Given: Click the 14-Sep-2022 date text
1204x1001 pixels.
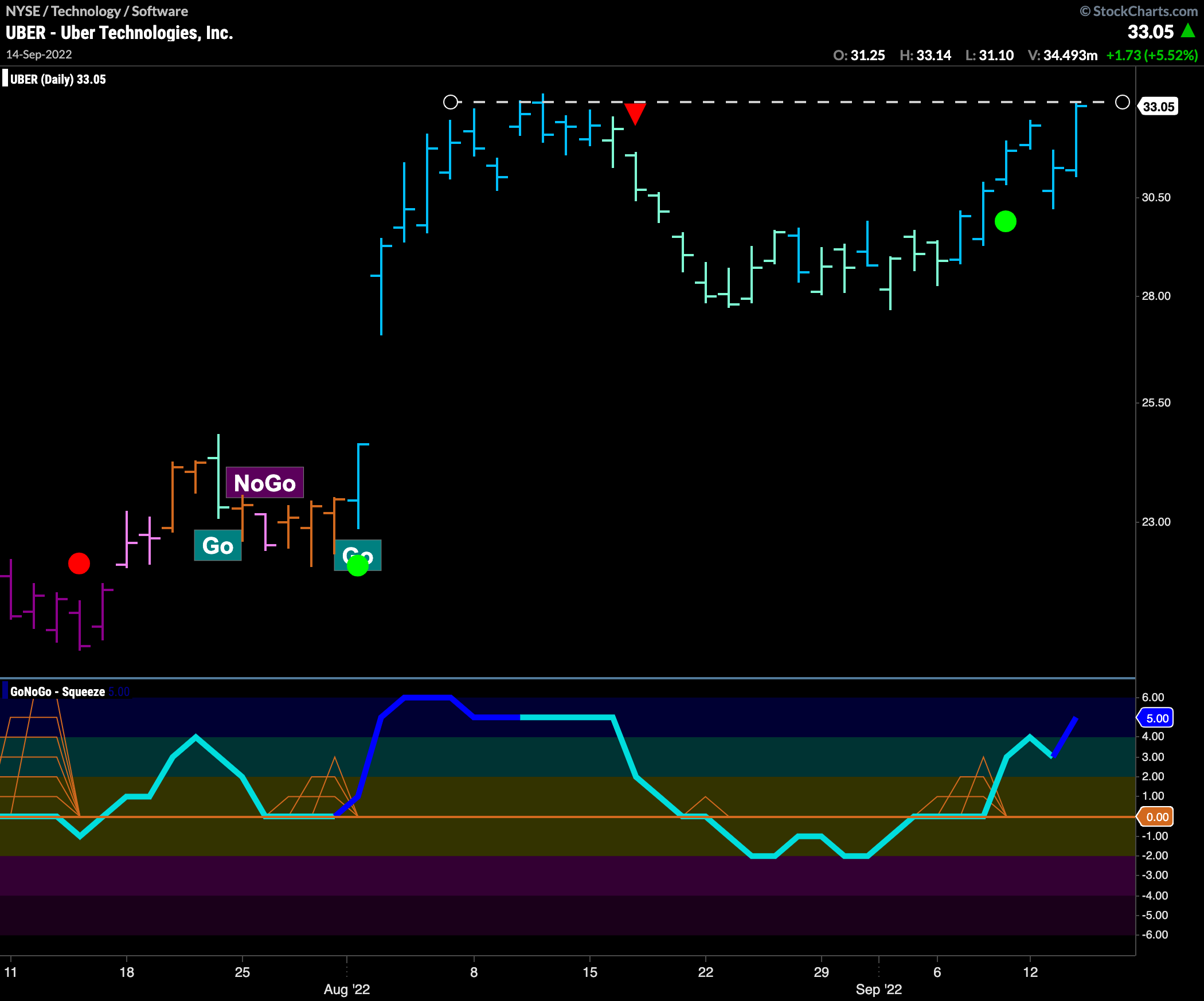Looking at the screenshot, I should 39,54.
